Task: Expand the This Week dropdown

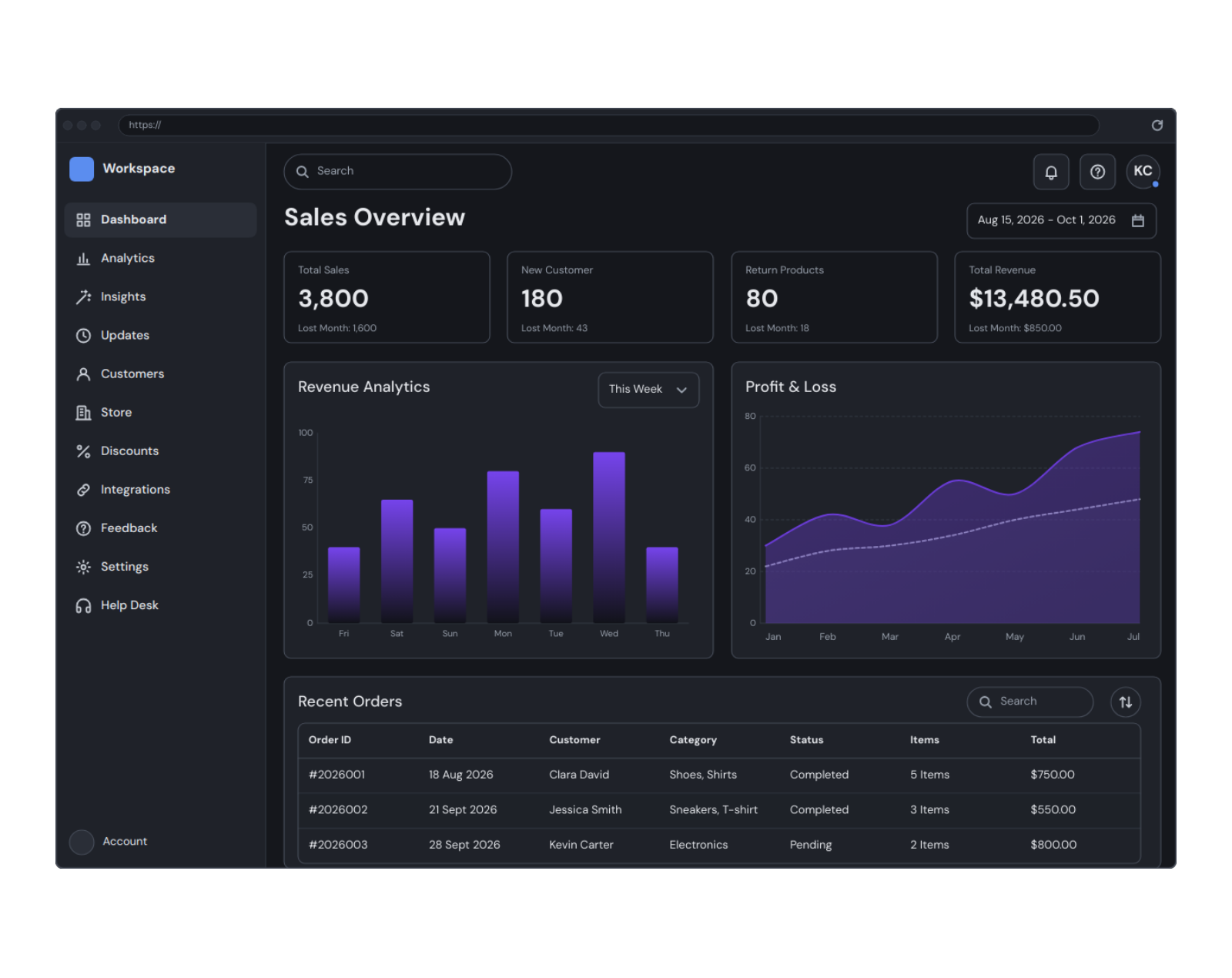Action: [x=648, y=390]
